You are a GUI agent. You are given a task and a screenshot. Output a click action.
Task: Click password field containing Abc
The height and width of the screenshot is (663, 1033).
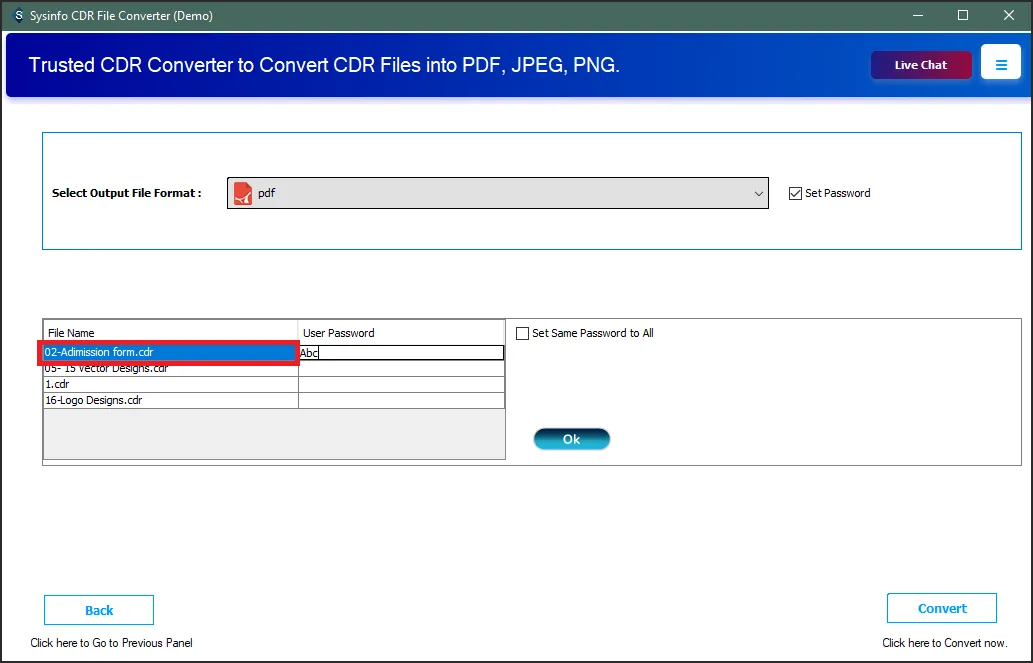[401, 353]
